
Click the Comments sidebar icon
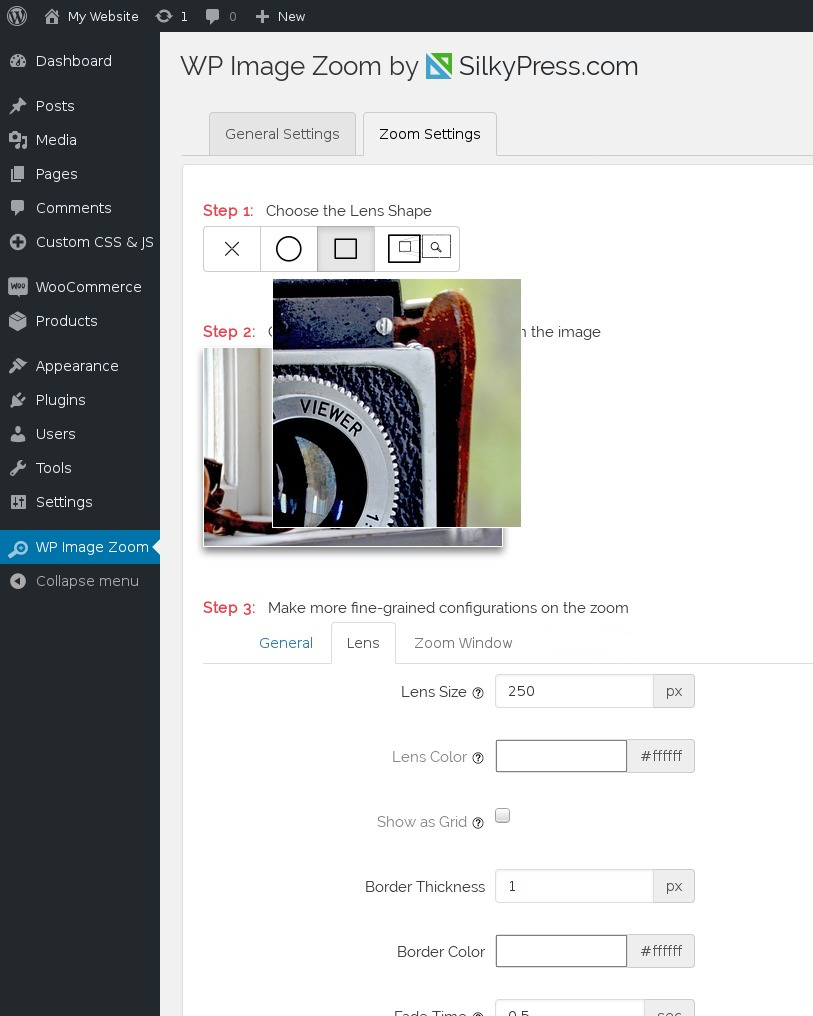pyautogui.click(x=18, y=208)
